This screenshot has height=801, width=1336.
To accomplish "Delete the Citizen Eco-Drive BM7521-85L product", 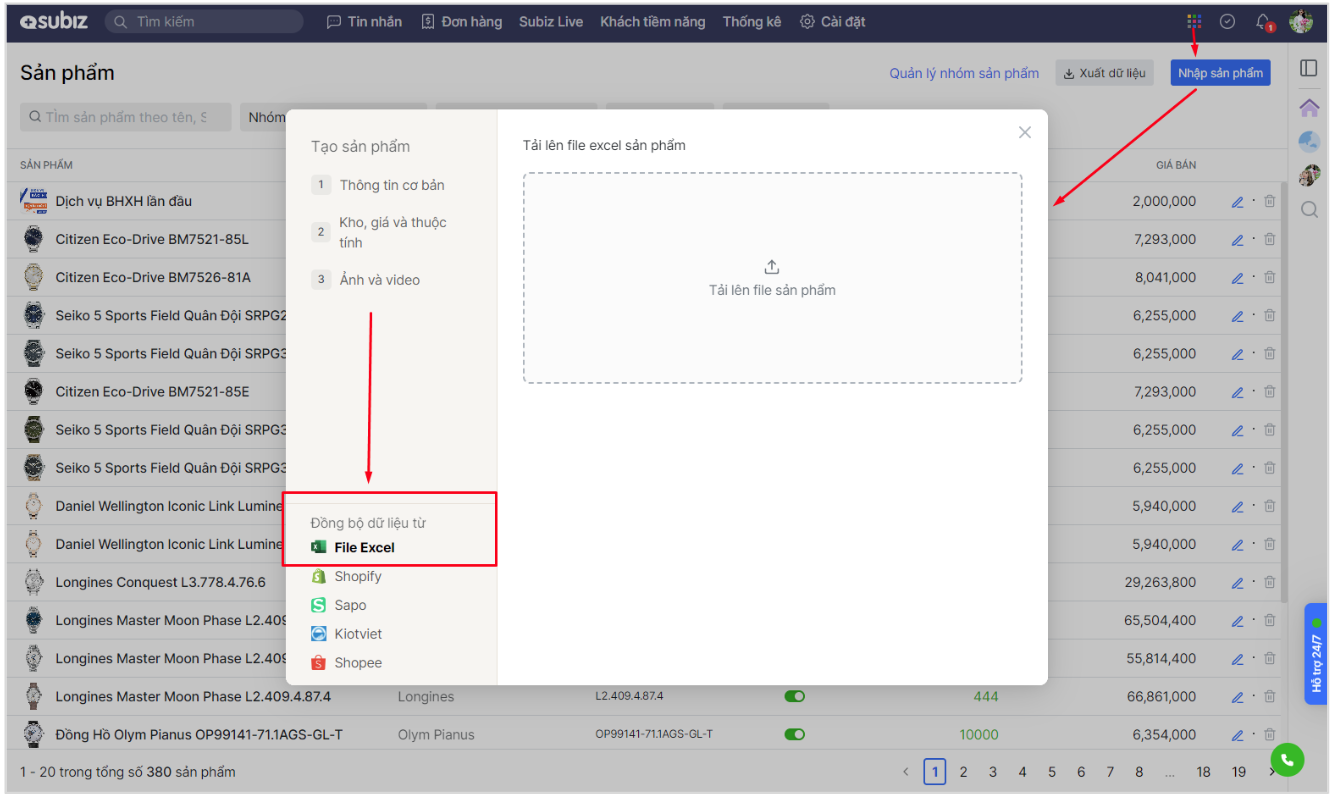I will (x=1269, y=240).
